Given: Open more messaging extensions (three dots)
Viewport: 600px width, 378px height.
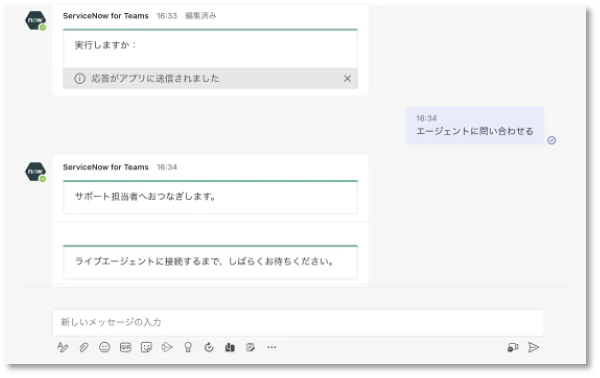Looking at the screenshot, I should tap(272, 347).
